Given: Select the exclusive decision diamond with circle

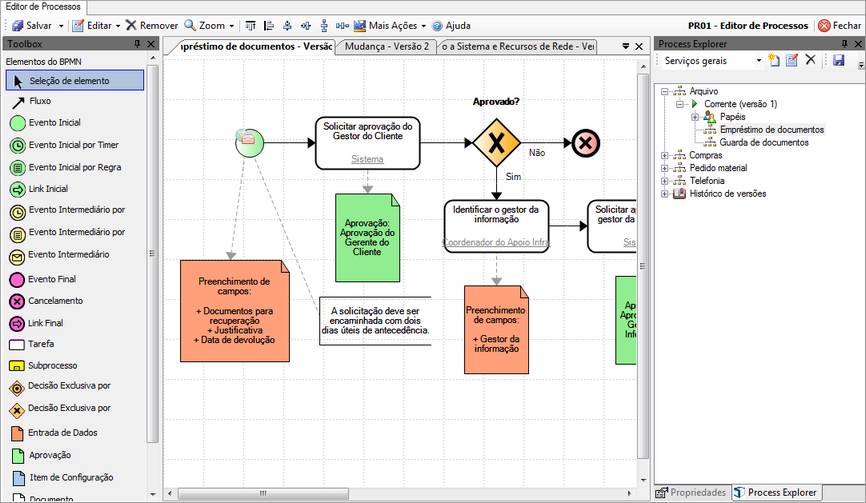Looking at the screenshot, I should pos(60,386).
